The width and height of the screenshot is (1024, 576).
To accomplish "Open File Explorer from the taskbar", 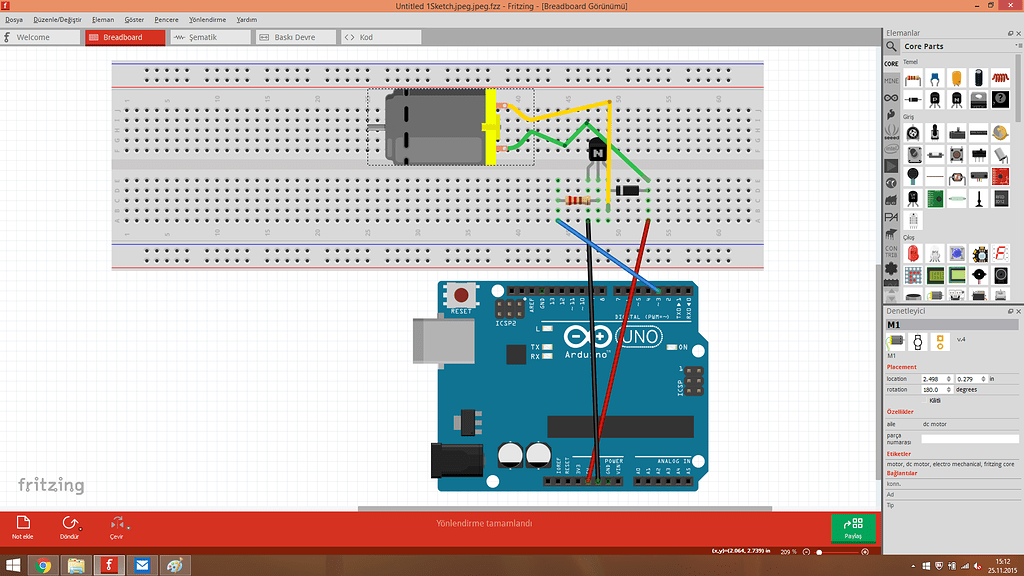I will (x=76, y=565).
